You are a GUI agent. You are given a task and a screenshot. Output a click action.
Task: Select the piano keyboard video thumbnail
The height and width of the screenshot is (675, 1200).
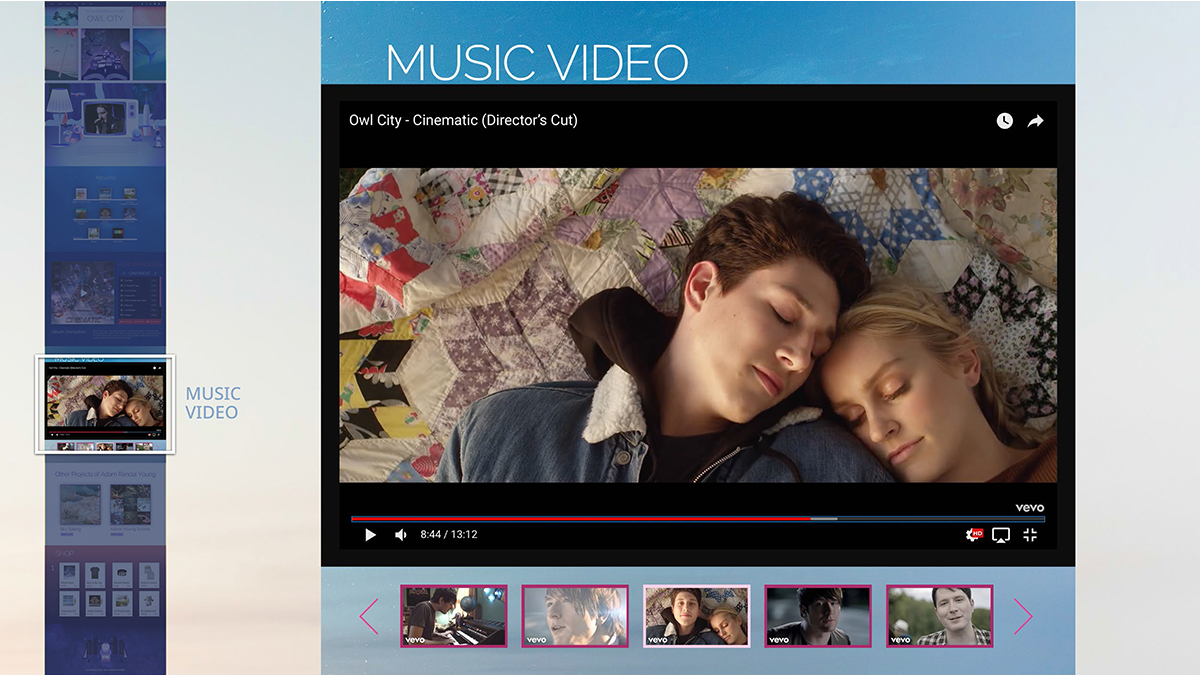[454, 616]
